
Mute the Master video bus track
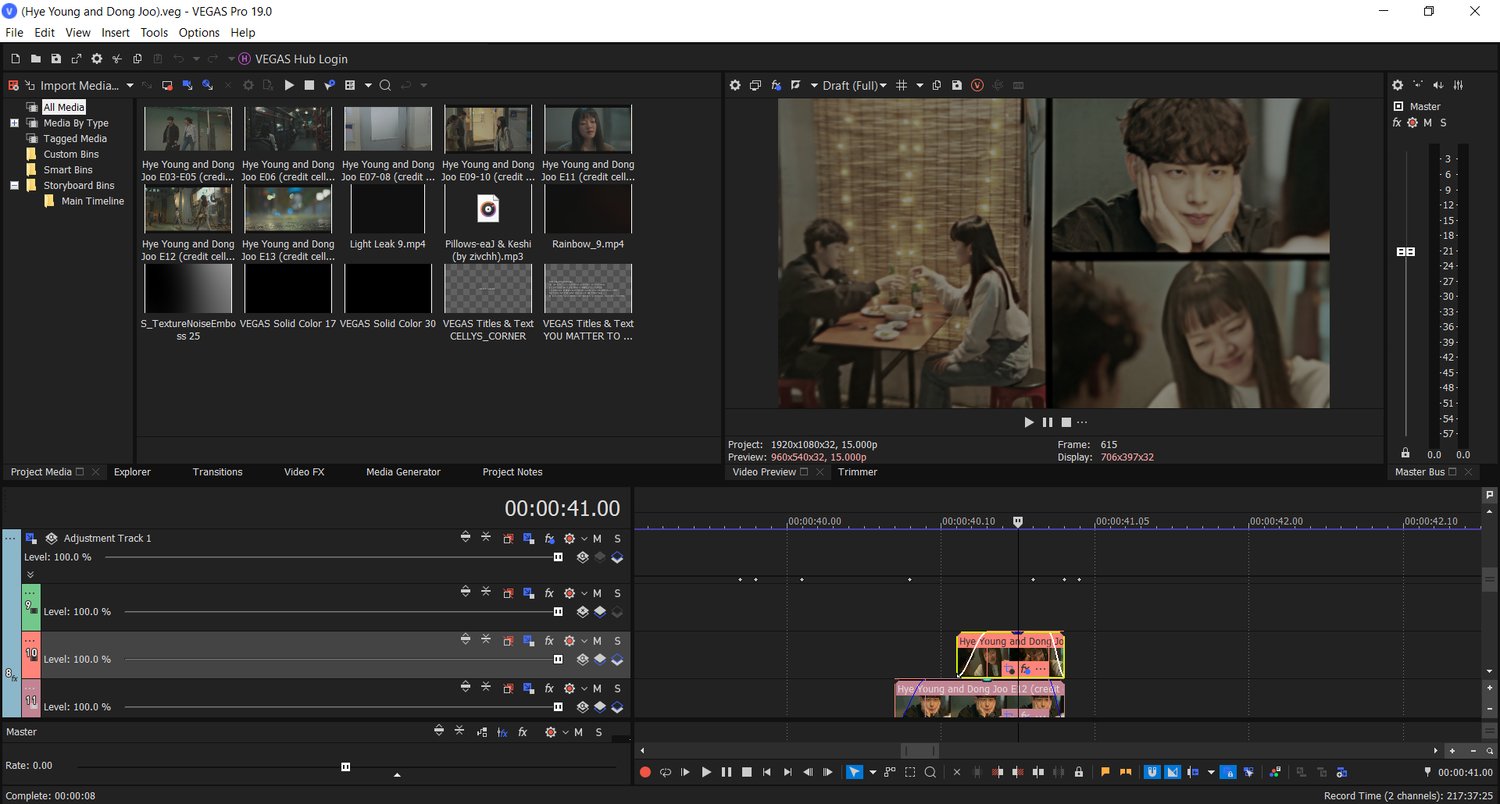pyautogui.click(x=578, y=733)
